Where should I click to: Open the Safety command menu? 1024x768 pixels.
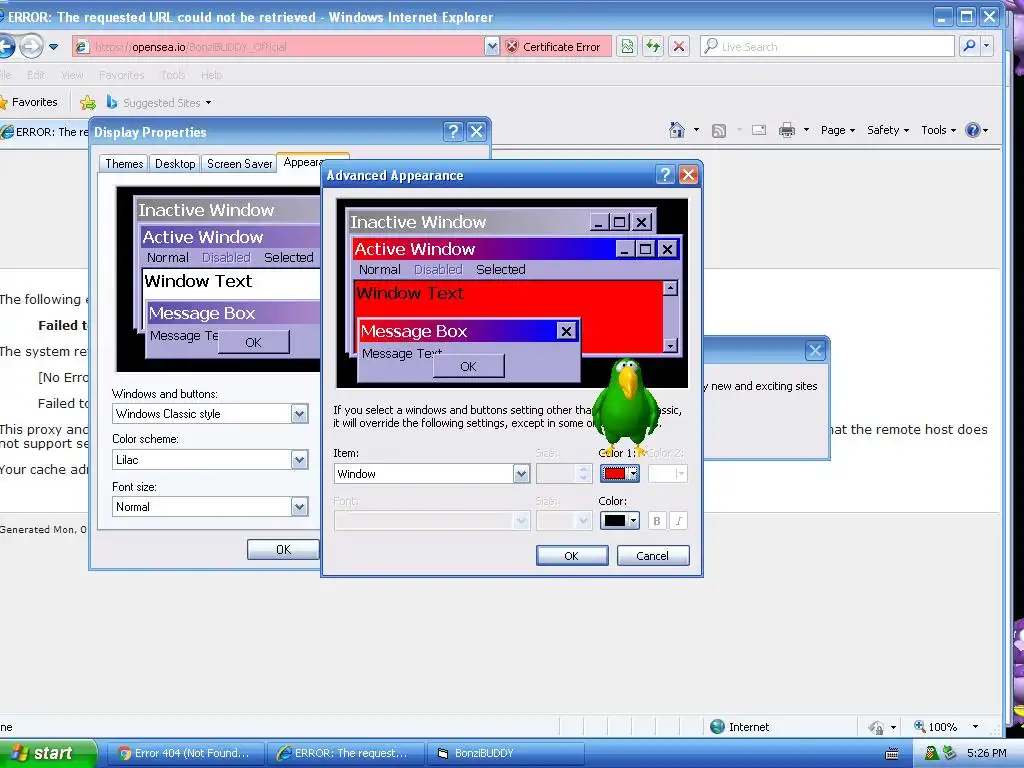[888, 130]
